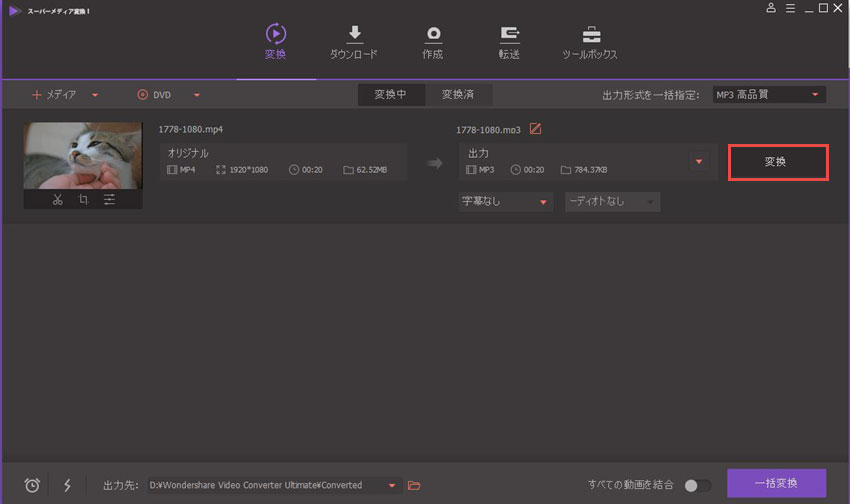Open the crop tool under thumbnail
This screenshot has width=850, height=504.
[x=83, y=199]
